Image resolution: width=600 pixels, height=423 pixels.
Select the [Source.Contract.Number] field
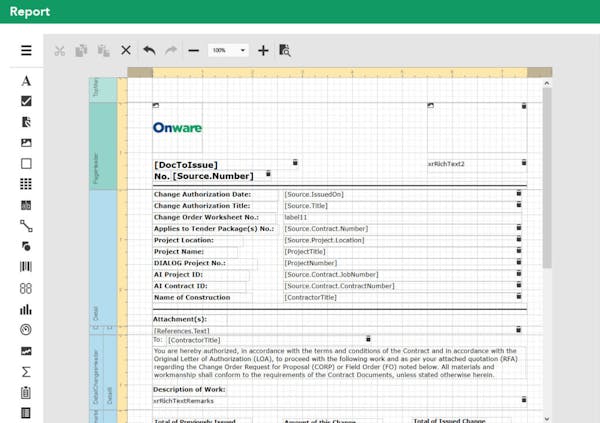(402, 229)
